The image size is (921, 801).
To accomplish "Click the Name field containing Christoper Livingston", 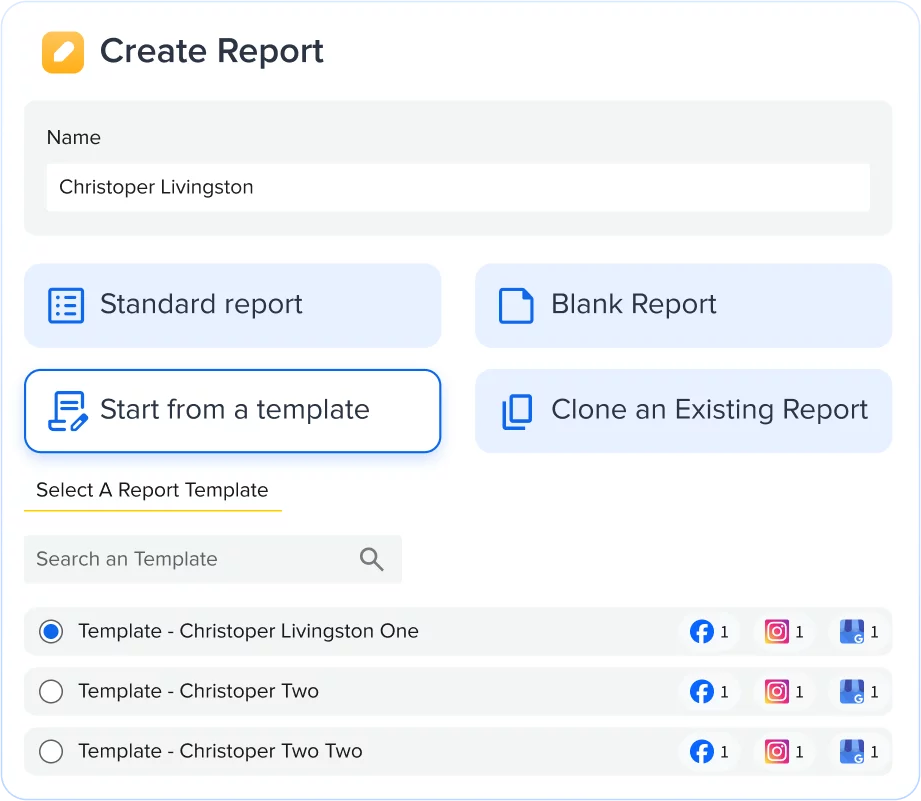I will [x=458, y=187].
